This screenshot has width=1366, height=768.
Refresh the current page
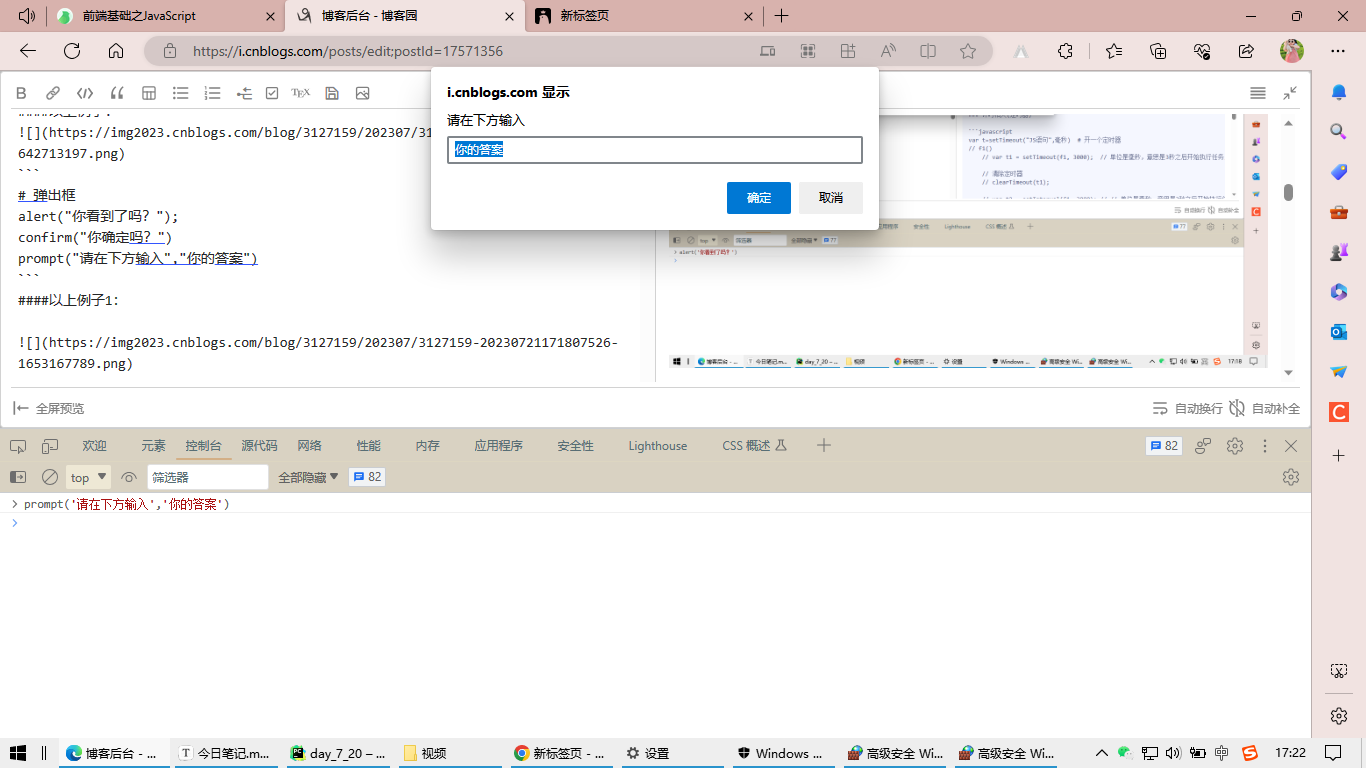tap(72, 51)
